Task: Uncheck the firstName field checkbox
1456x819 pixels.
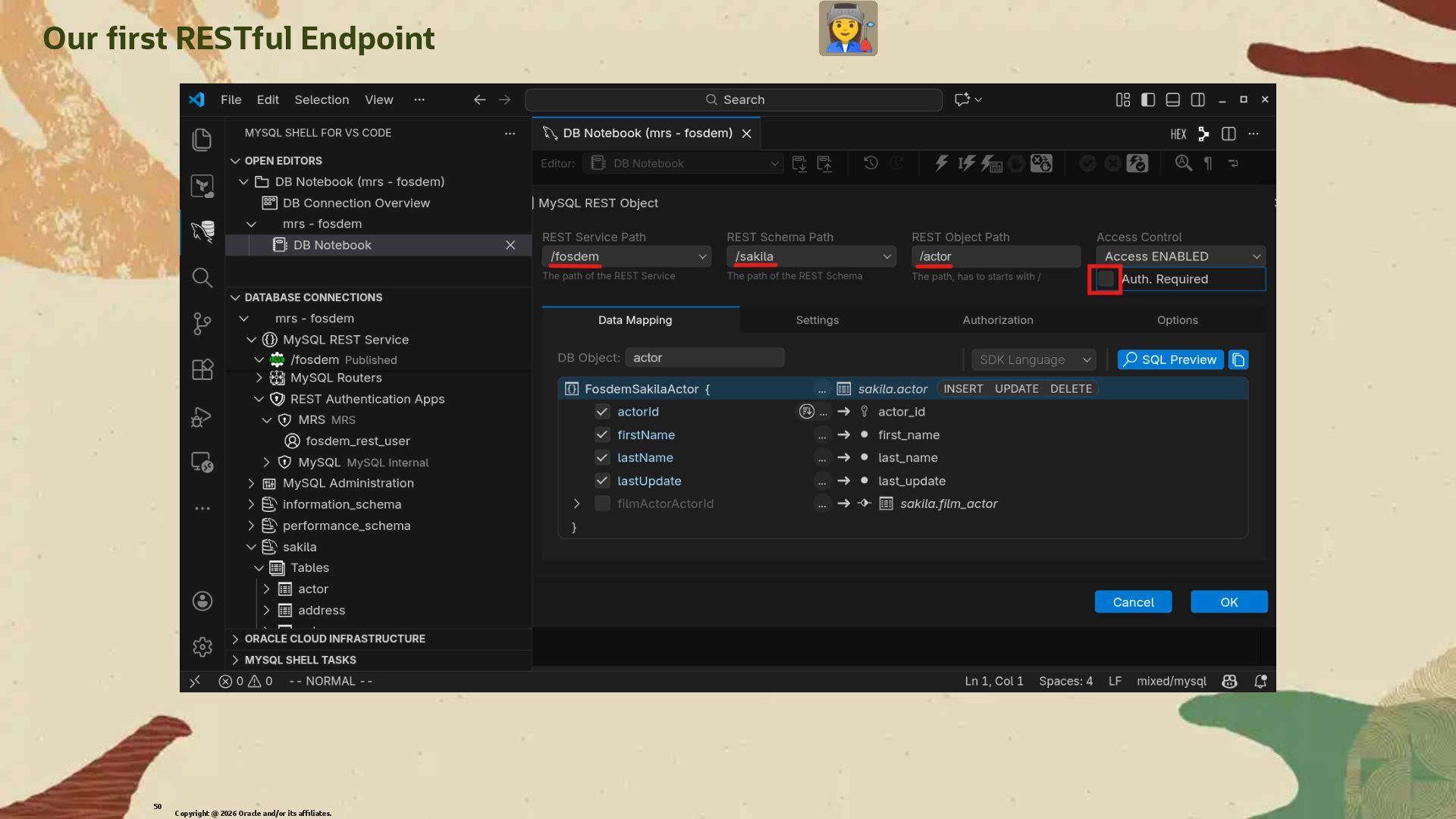Action: pos(602,435)
